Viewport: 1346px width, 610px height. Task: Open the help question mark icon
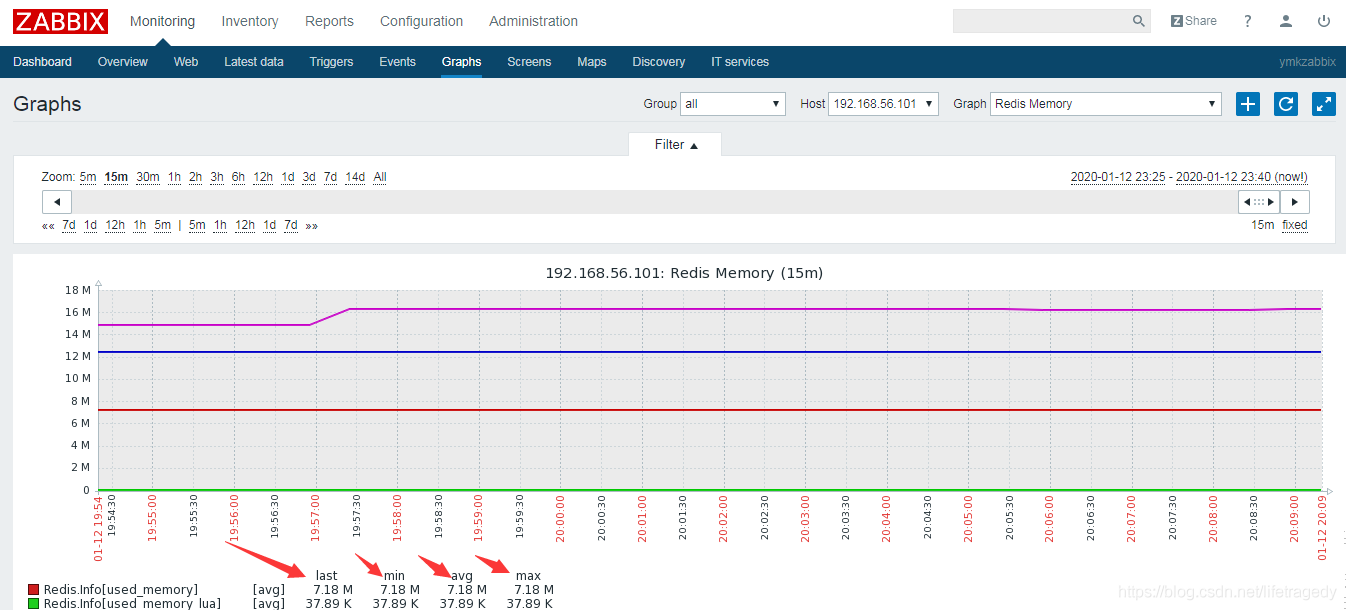[x=1247, y=21]
